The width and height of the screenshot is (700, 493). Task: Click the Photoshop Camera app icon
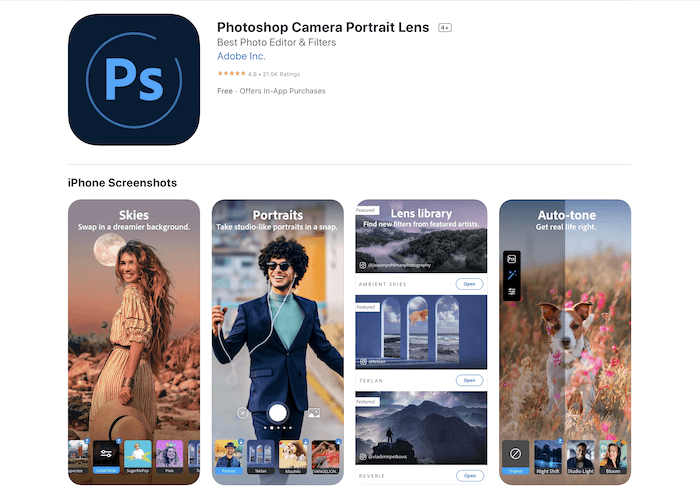click(x=134, y=79)
